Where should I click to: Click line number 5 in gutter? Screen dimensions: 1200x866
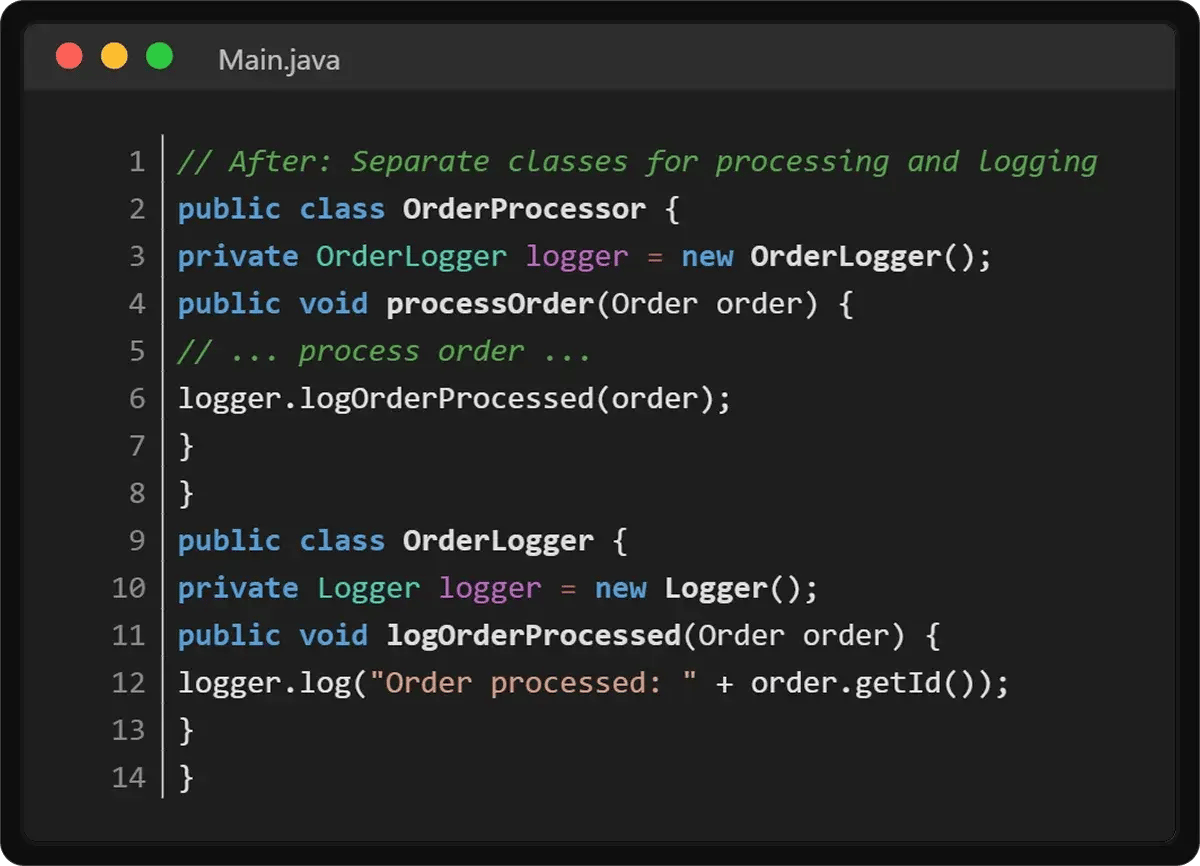pyautogui.click(x=137, y=351)
